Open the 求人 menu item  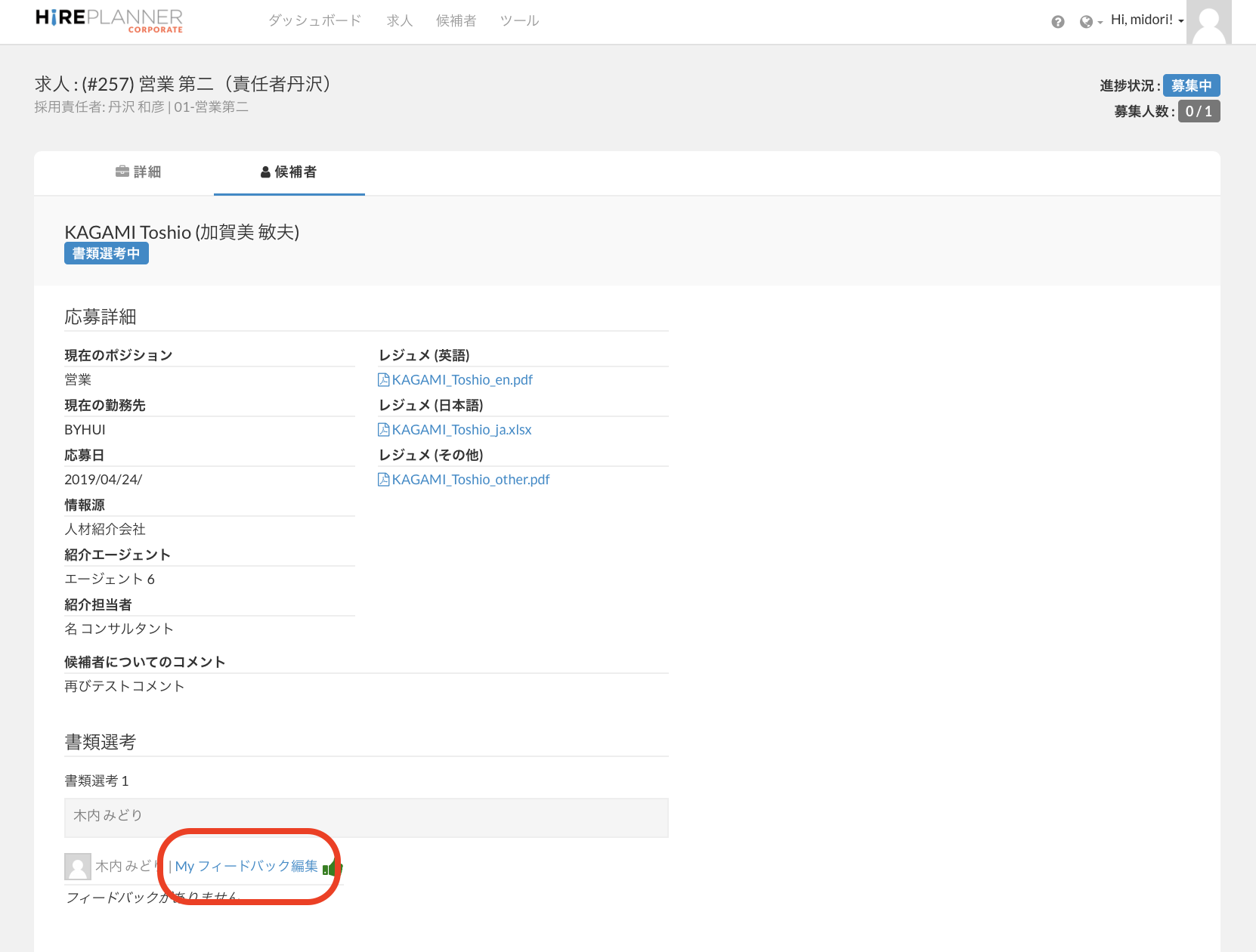(x=399, y=20)
